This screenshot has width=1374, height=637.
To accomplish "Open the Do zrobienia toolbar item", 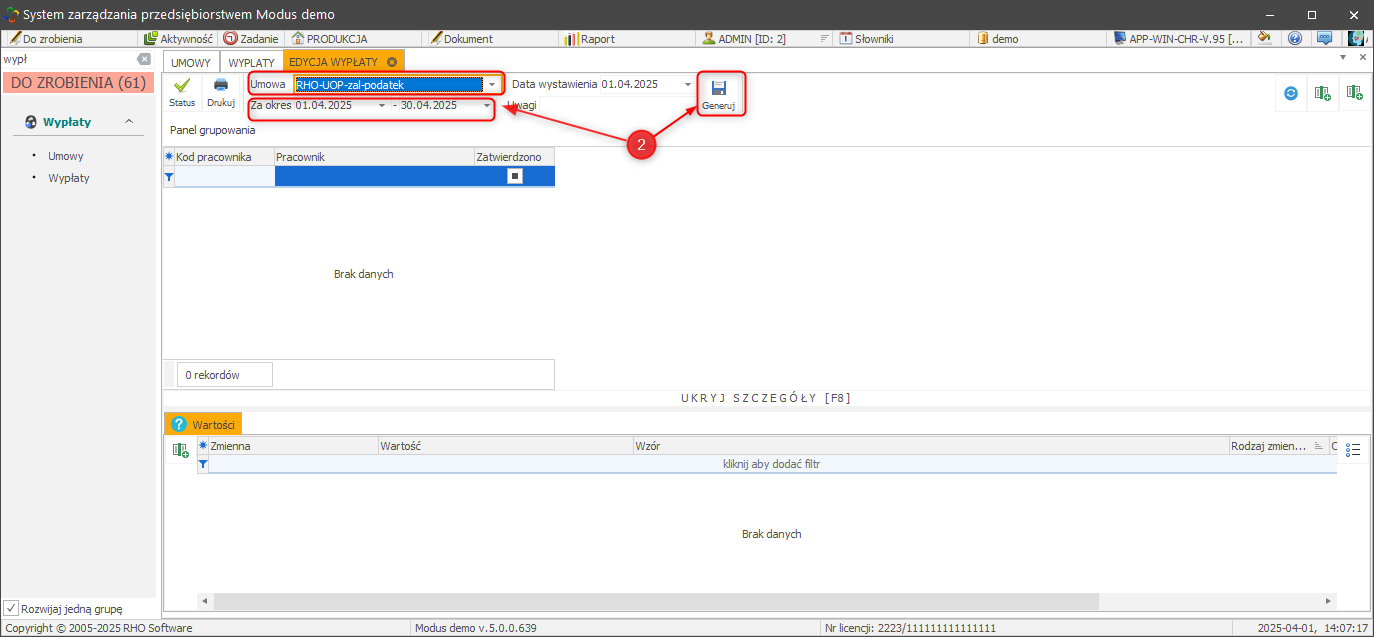I will (46, 38).
